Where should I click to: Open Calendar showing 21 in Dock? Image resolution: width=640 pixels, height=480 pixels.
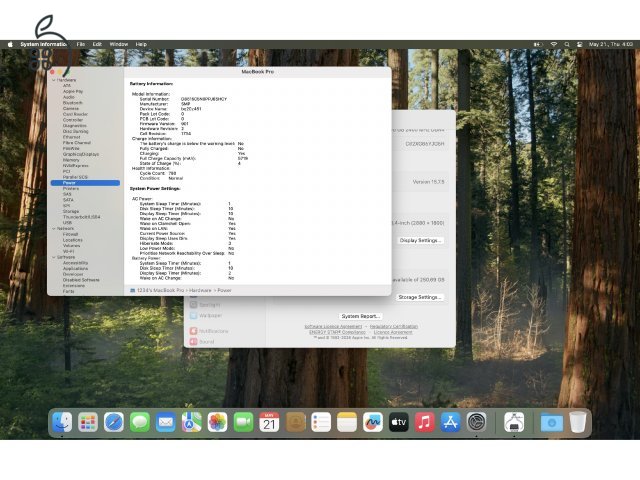[269, 422]
